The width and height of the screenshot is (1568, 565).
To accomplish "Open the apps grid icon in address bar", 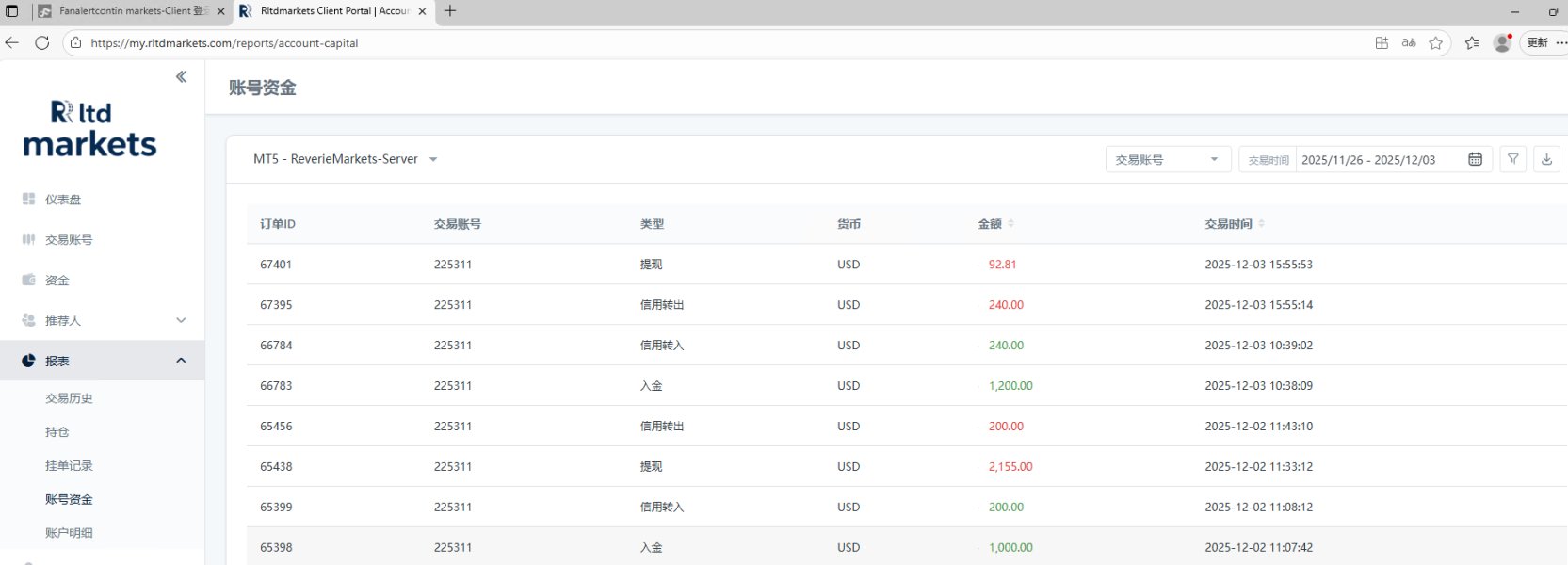I will coord(1382,42).
